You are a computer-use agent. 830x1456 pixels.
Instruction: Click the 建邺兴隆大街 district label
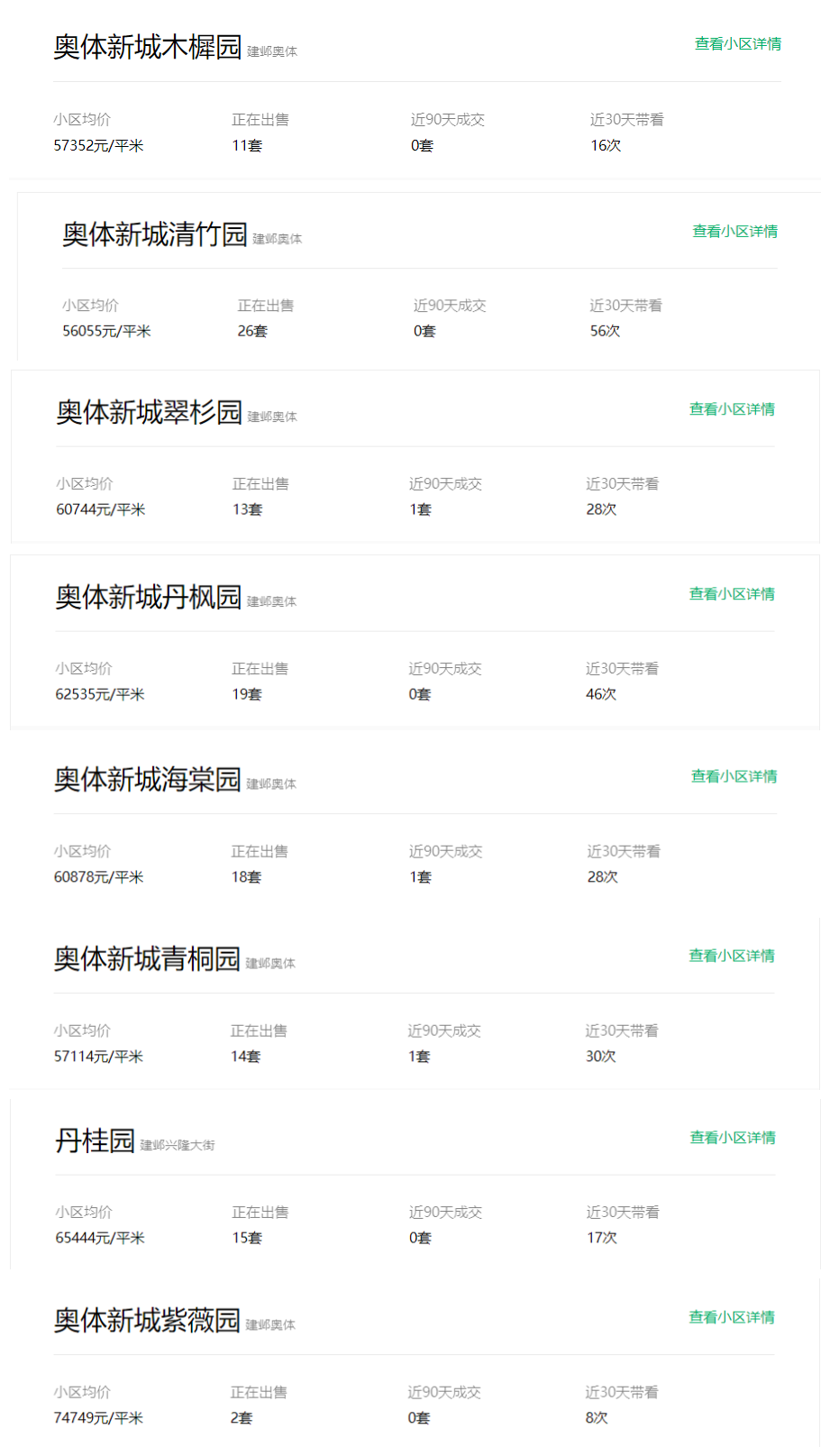(178, 1146)
